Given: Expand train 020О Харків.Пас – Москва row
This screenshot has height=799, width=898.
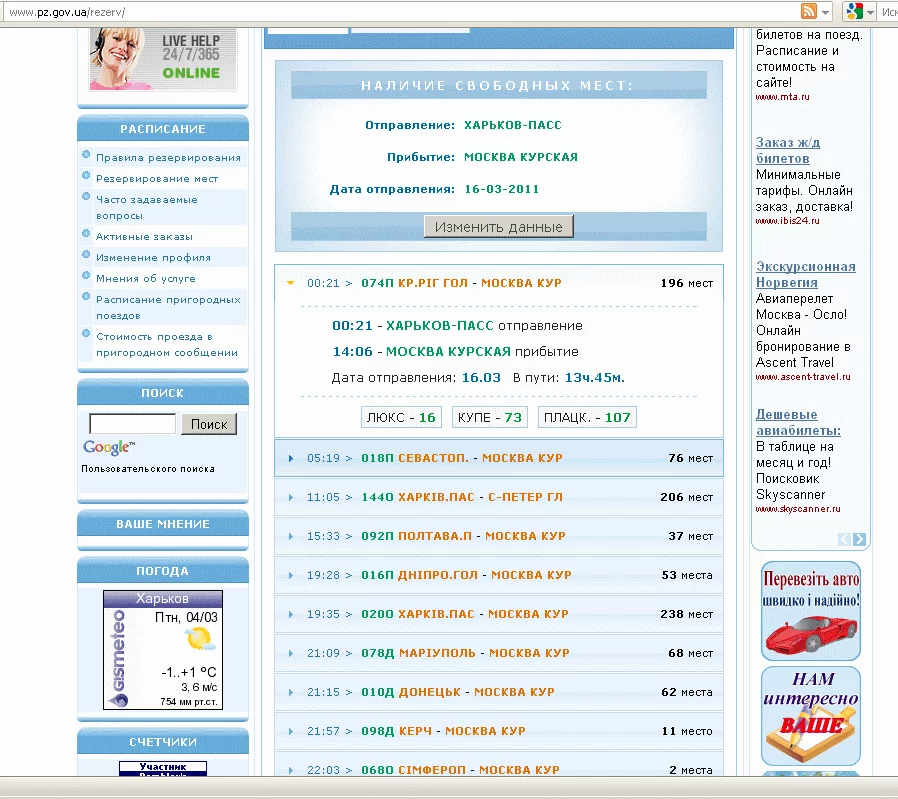Looking at the screenshot, I should point(499,614).
